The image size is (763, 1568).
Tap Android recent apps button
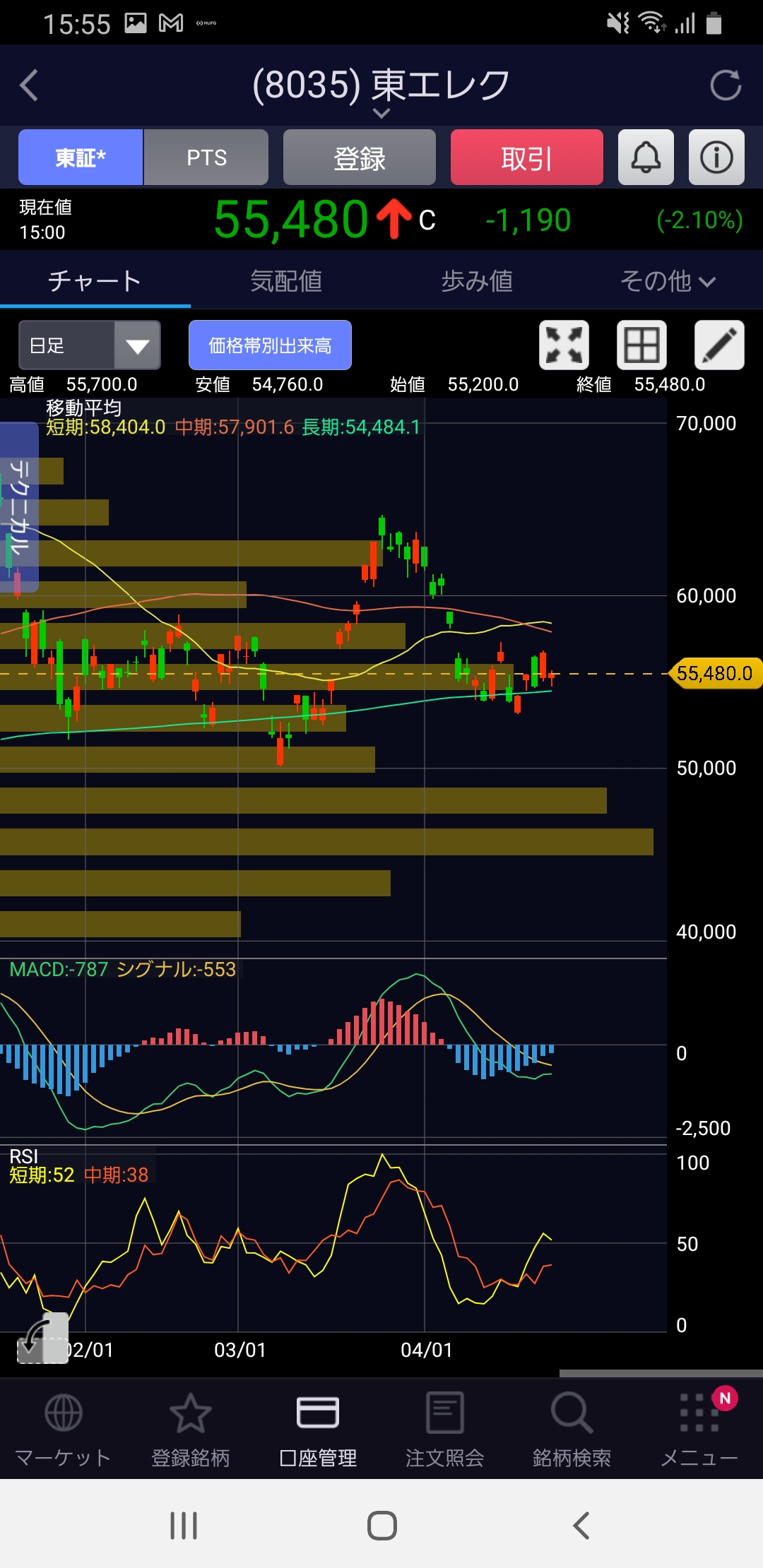pyautogui.click(x=184, y=1526)
